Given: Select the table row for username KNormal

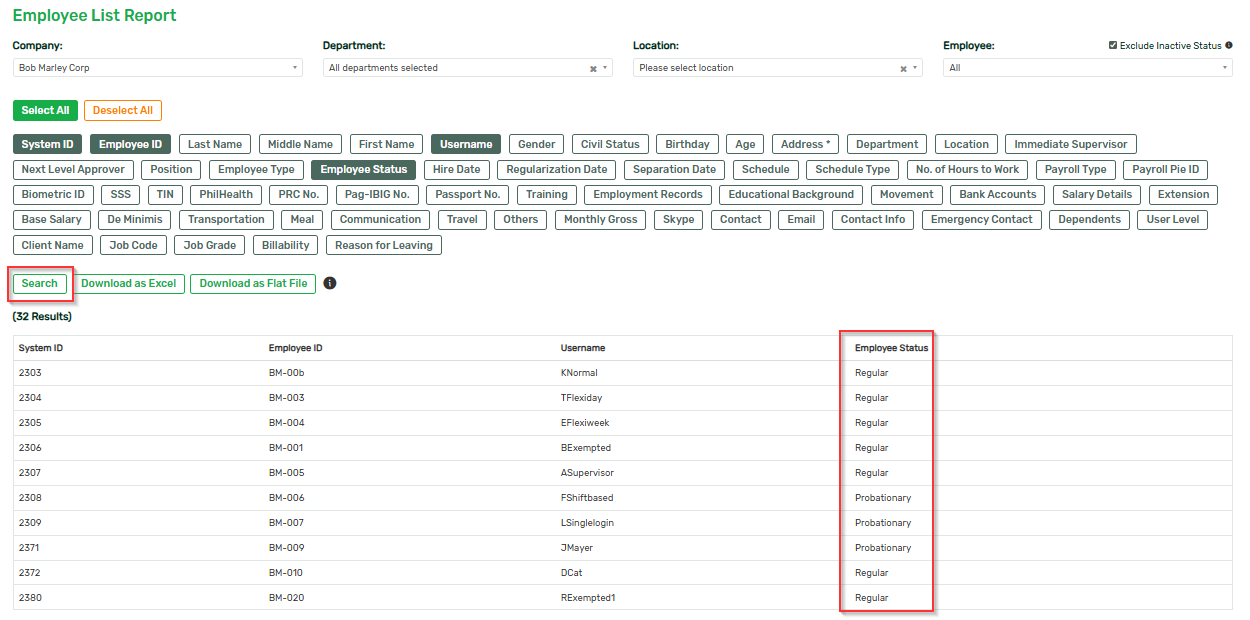Looking at the screenshot, I should [579, 373].
